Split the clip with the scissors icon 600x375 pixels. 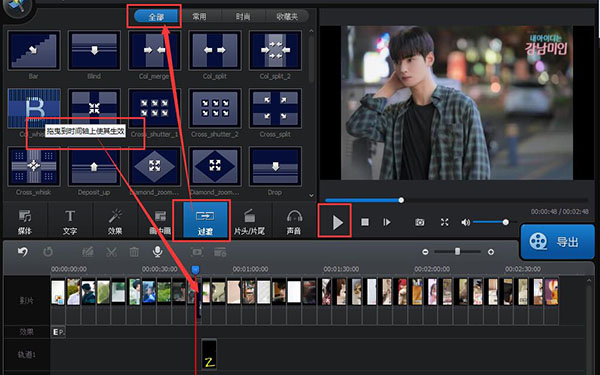coord(111,251)
